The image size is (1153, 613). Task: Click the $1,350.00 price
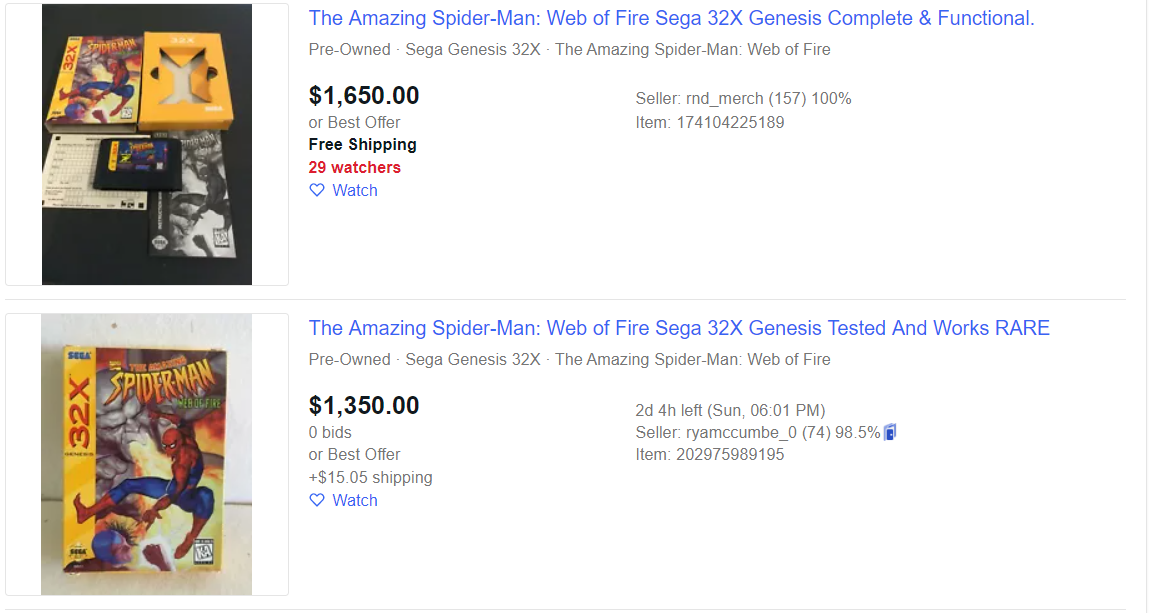[x=364, y=406]
